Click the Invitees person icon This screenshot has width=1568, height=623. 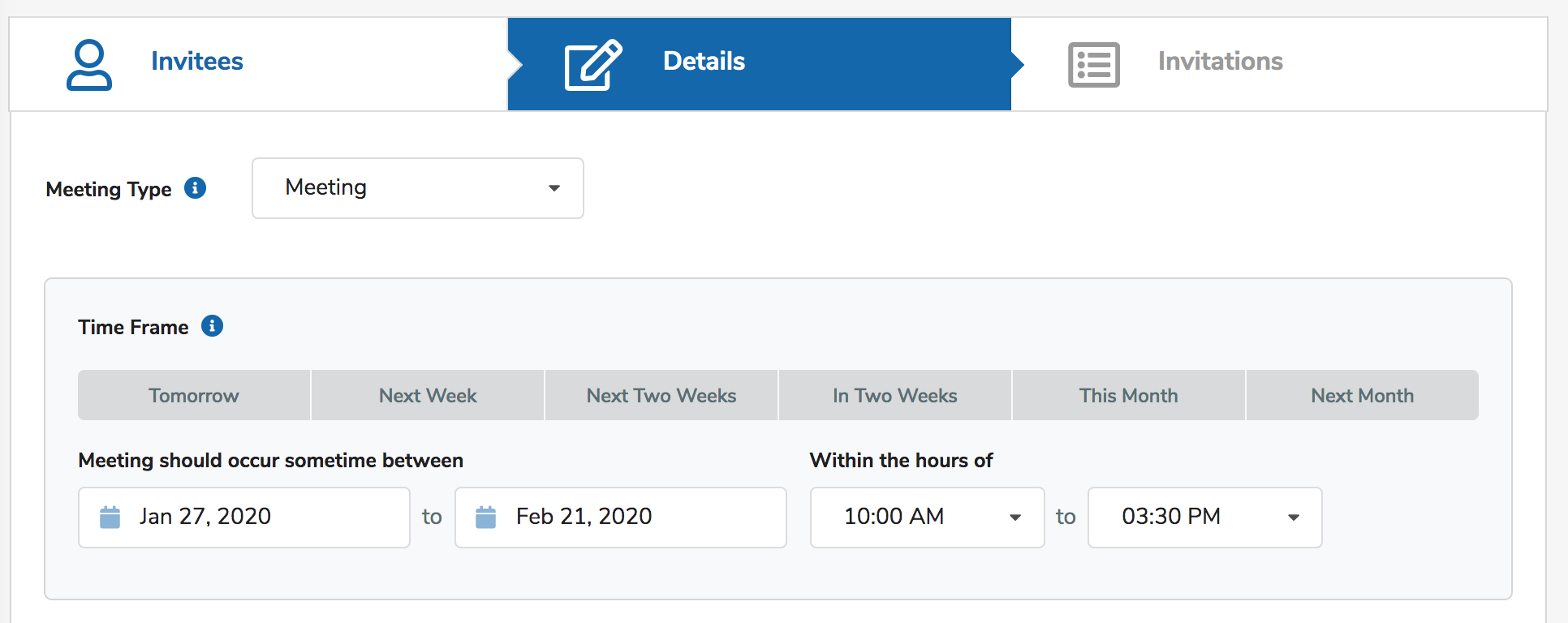[89, 65]
